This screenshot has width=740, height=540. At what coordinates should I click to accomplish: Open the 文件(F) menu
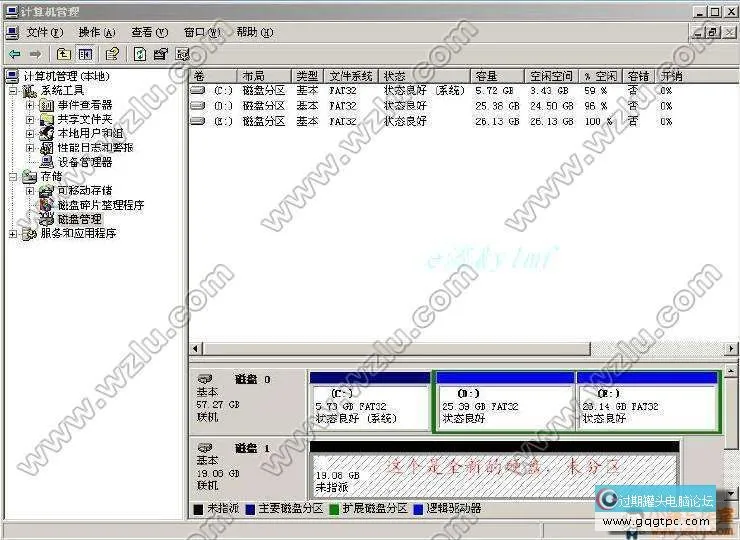pos(44,33)
